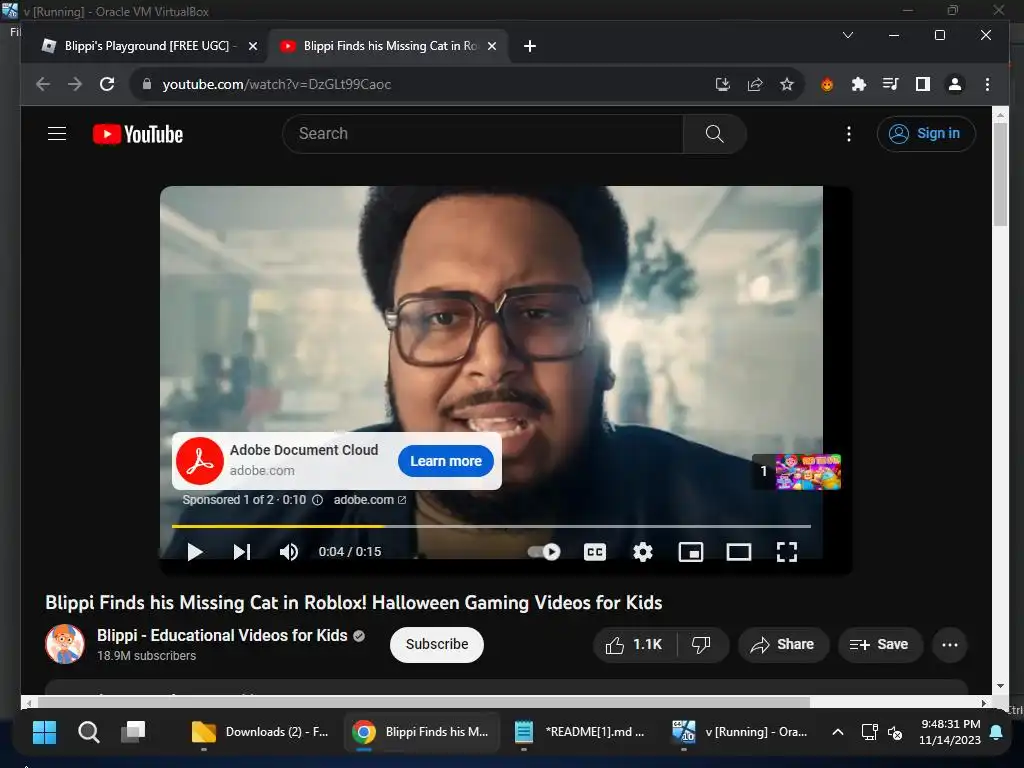Open more actions ellipsis button
Screen dimensions: 1024x768
click(950, 645)
